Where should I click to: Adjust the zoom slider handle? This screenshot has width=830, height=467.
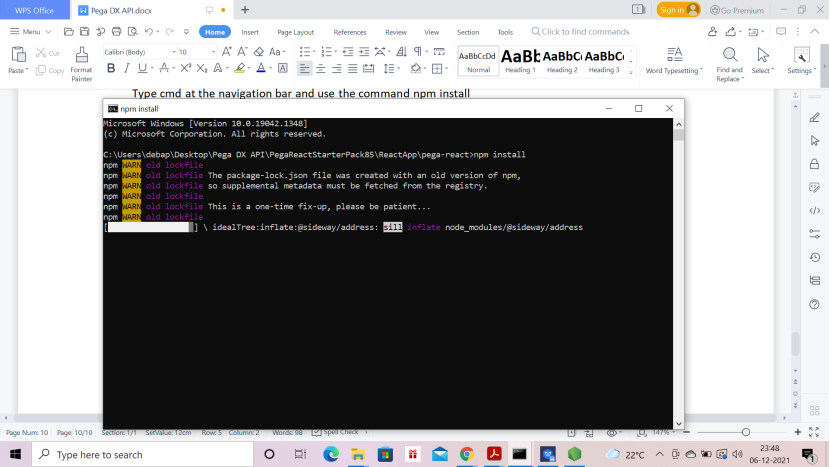click(x=746, y=432)
